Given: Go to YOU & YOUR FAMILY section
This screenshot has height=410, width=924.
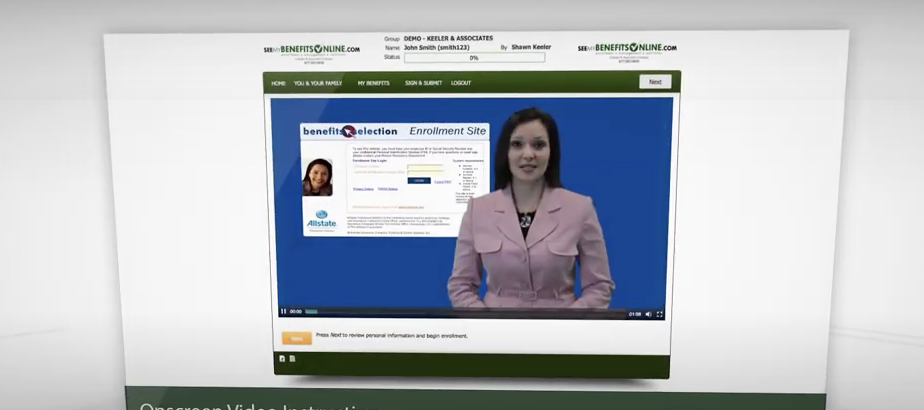Looking at the screenshot, I should point(318,83).
